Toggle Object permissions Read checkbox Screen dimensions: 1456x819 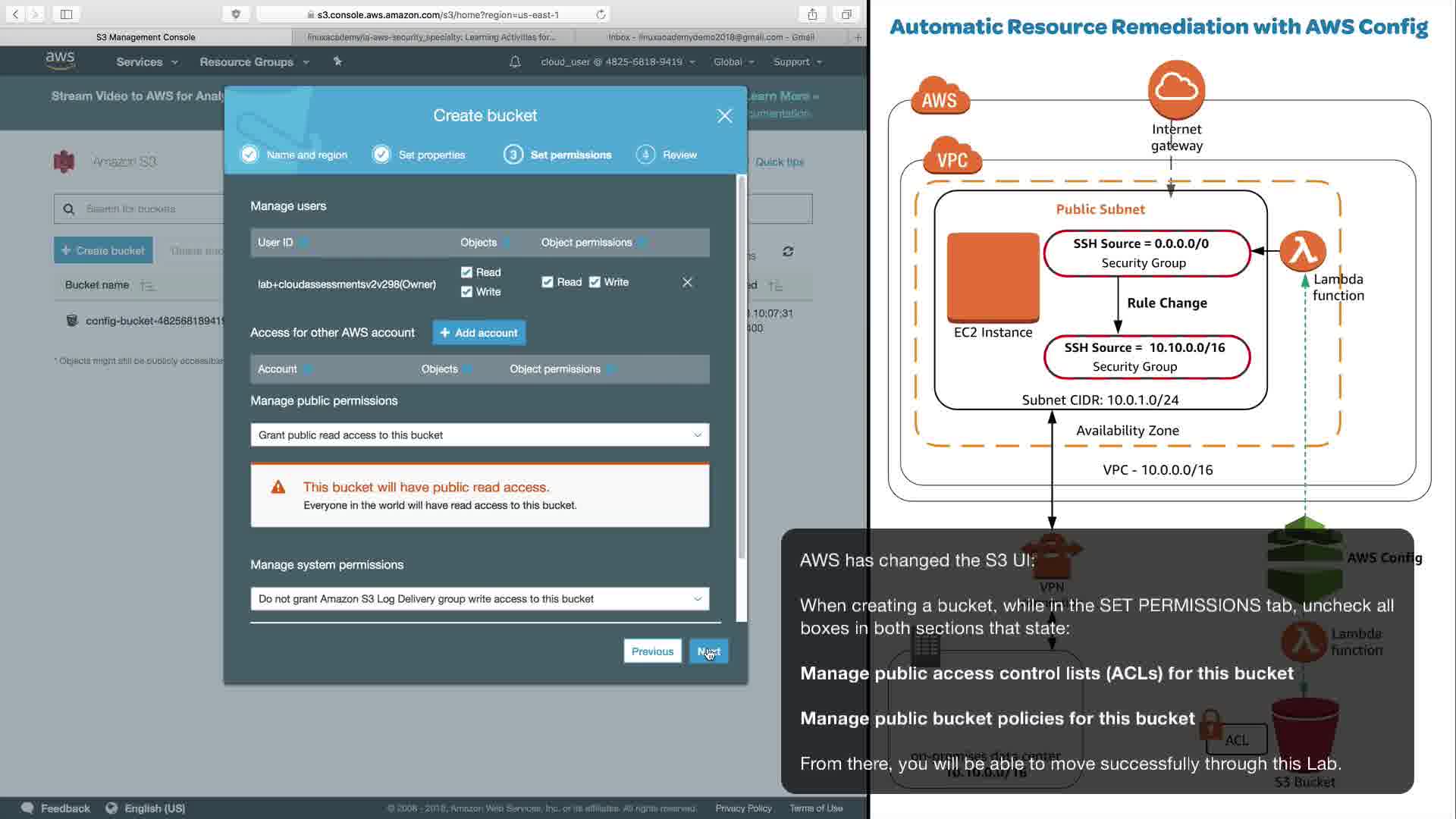click(548, 282)
